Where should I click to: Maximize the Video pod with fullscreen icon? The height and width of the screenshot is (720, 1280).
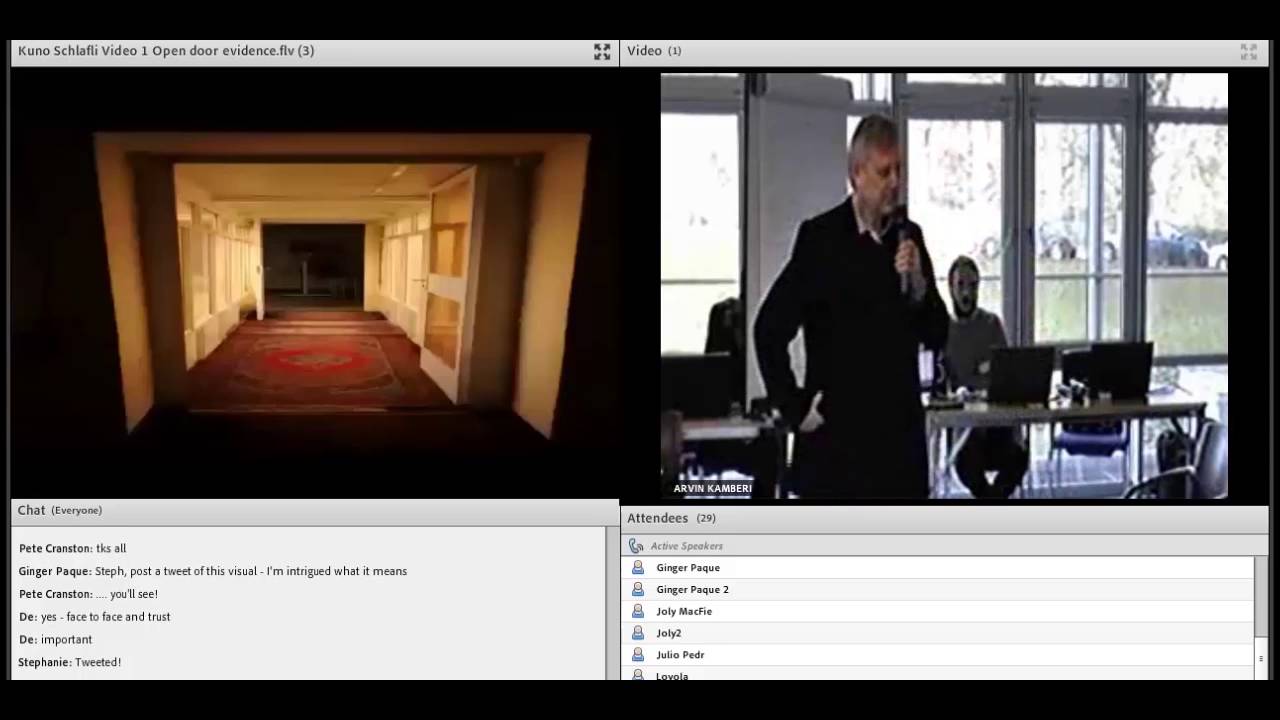pyautogui.click(x=1248, y=51)
